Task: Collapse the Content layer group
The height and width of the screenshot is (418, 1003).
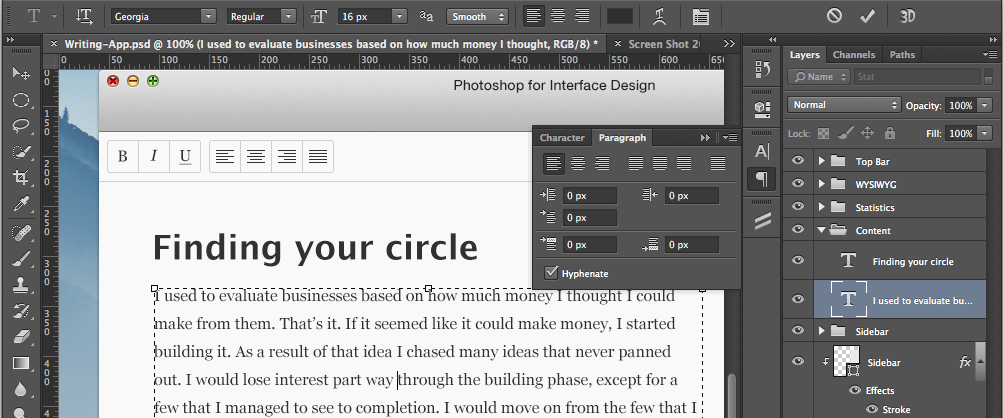Action: (x=821, y=230)
